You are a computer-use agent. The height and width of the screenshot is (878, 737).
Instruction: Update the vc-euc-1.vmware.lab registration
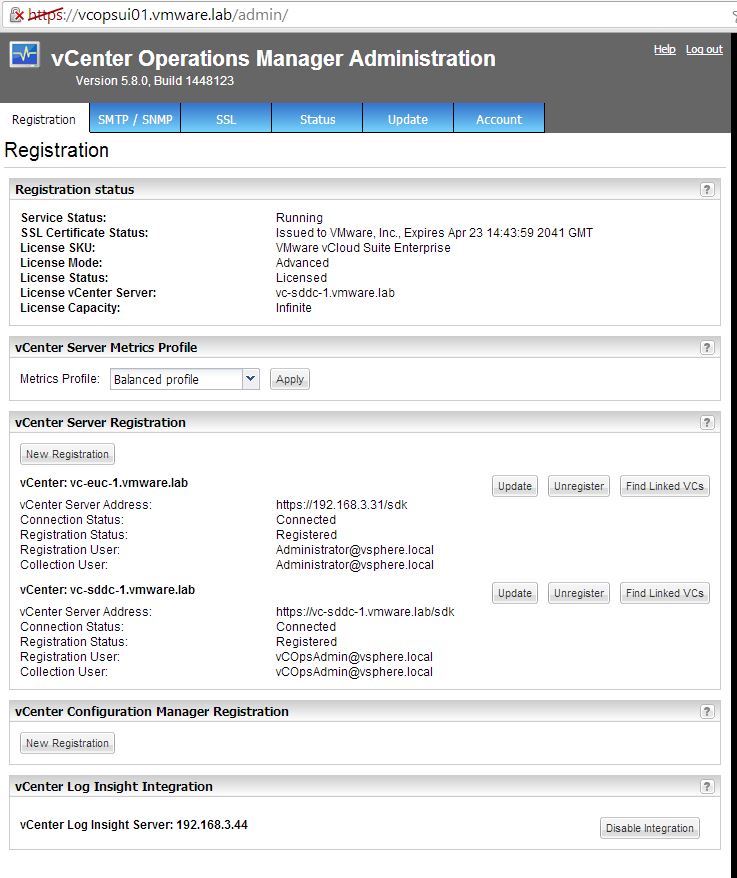515,486
